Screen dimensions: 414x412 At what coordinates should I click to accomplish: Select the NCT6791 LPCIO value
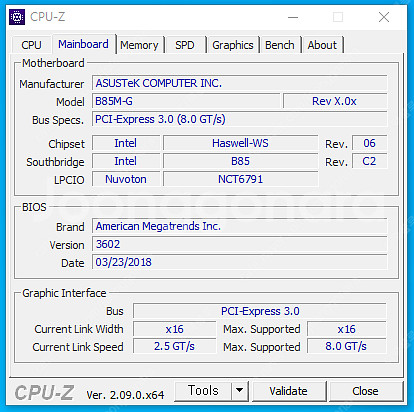[240, 179]
